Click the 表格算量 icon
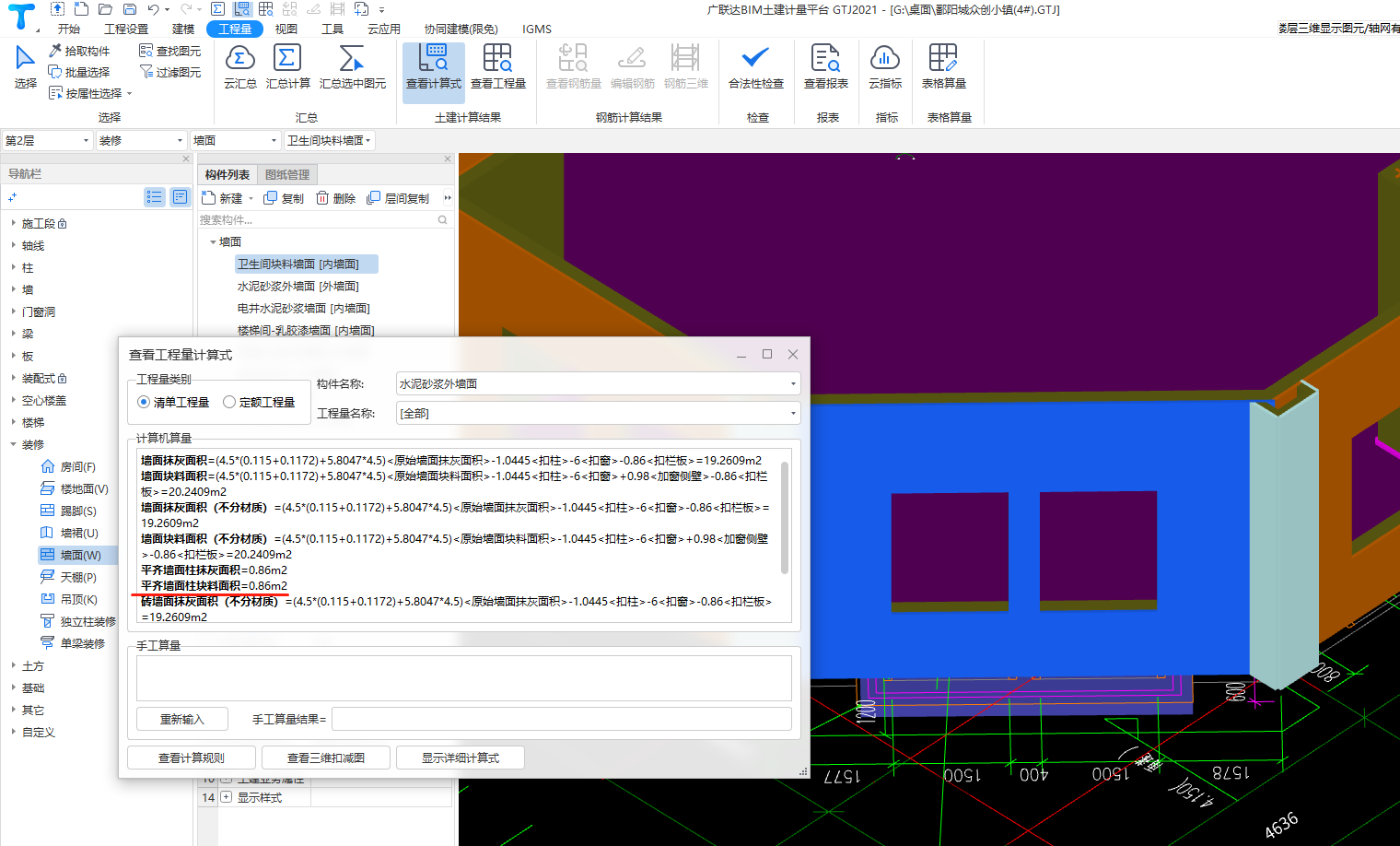This screenshot has height=846, width=1400. click(943, 58)
